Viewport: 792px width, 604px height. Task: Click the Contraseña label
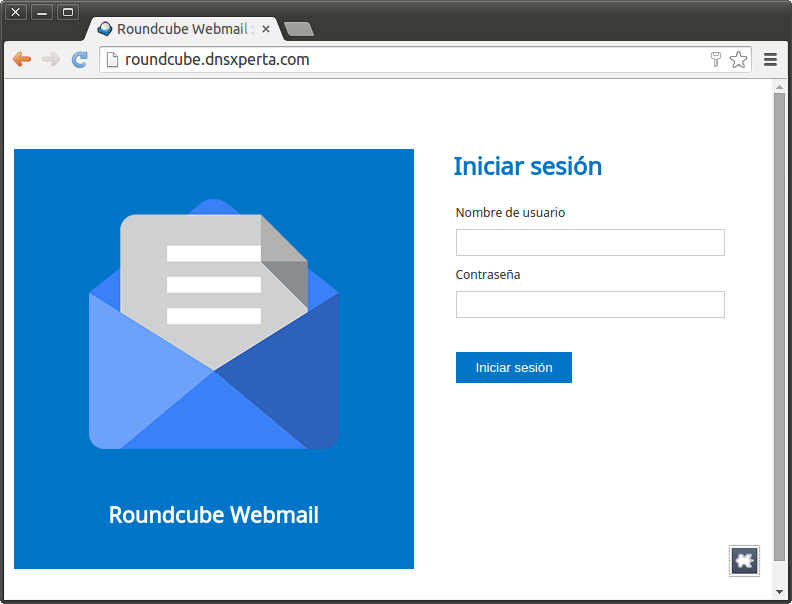click(x=488, y=275)
